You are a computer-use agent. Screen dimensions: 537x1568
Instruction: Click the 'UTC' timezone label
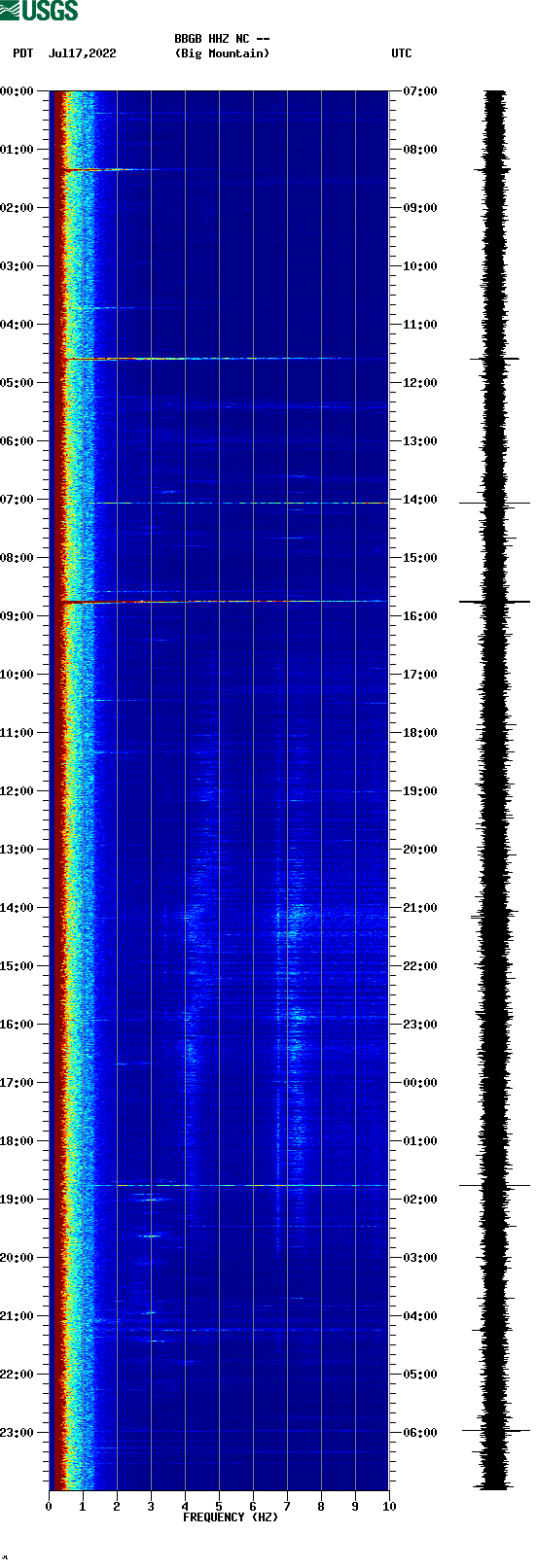point(402,53)
